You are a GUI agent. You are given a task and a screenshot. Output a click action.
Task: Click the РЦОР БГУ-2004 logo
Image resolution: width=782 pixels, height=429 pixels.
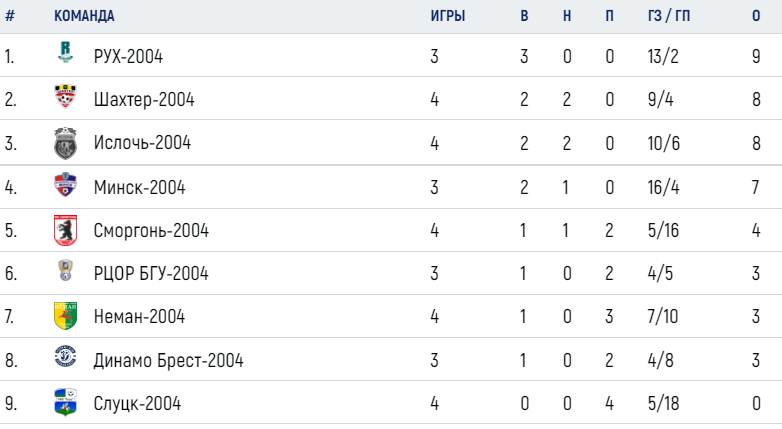(65, 270)
